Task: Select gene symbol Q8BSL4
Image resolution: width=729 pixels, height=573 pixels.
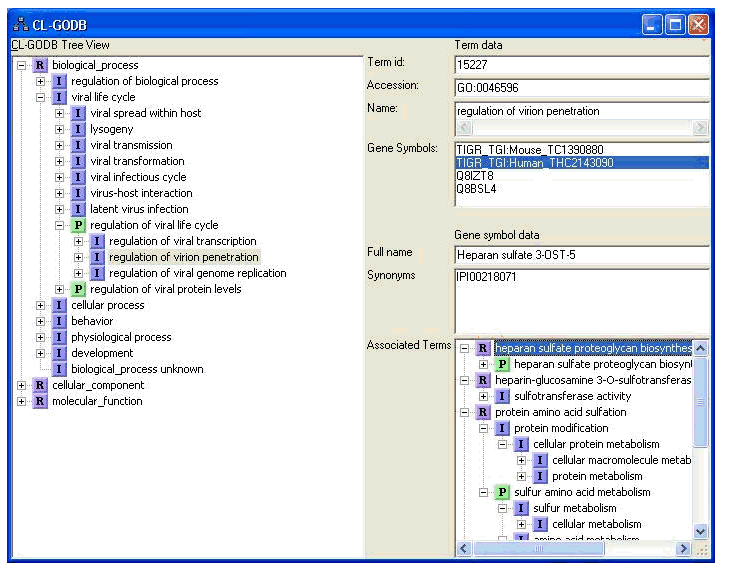Action: [476, 188]
